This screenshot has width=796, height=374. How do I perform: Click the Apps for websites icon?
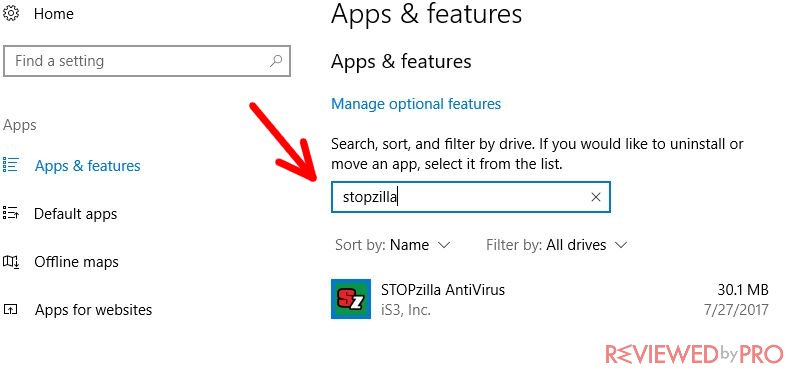point(11,309)
